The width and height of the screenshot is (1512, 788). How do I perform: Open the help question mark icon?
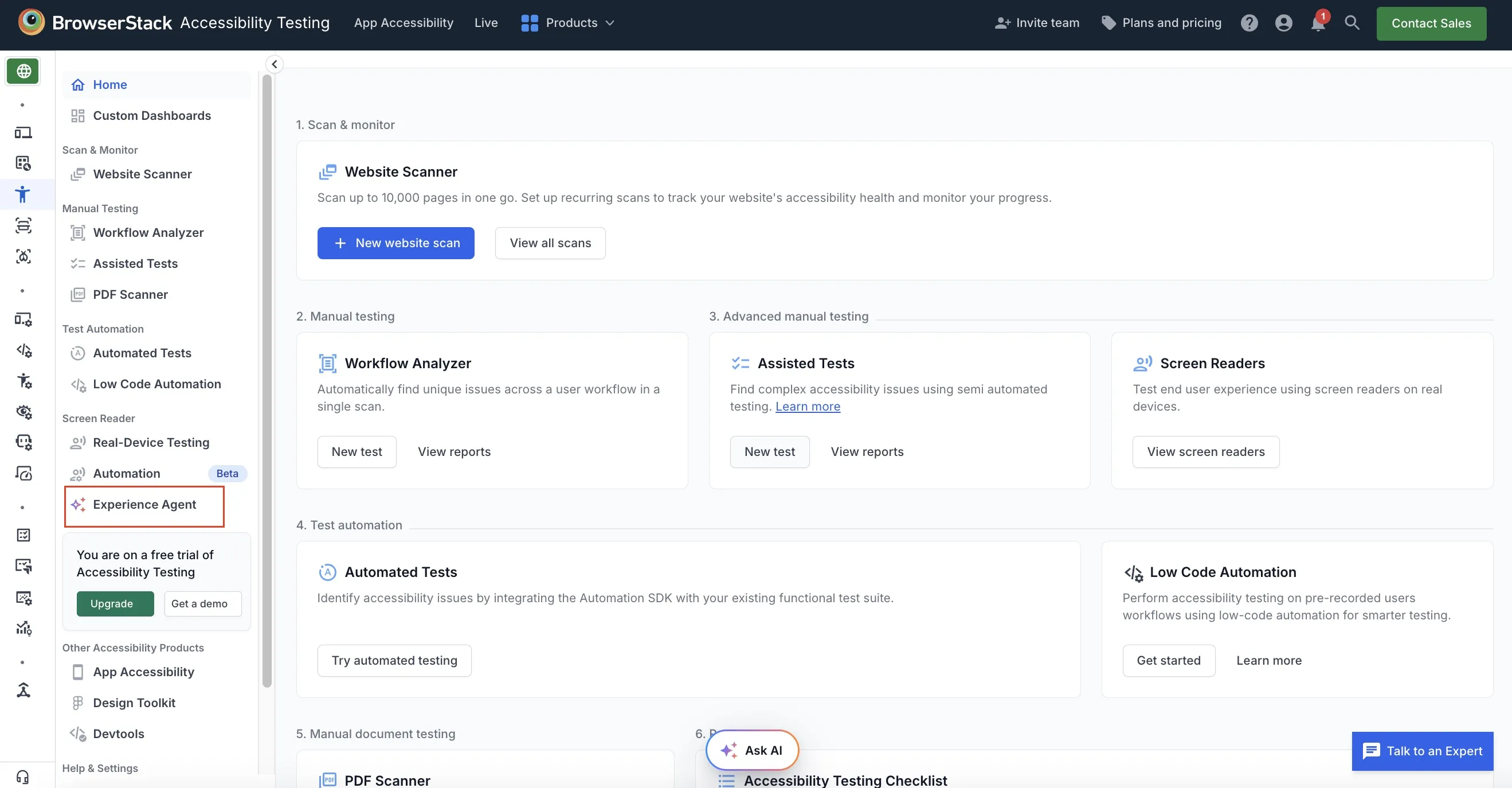[x=1249, y=23]
